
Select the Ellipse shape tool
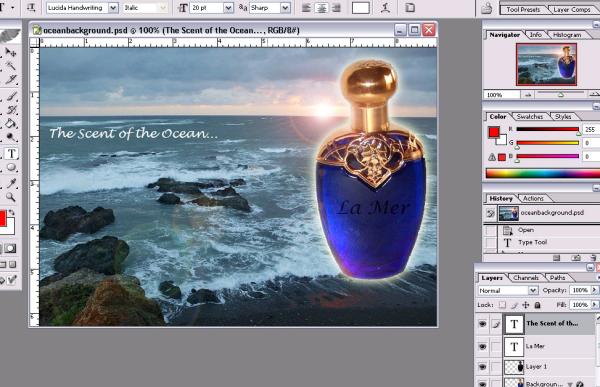click(x=11, y=168)
